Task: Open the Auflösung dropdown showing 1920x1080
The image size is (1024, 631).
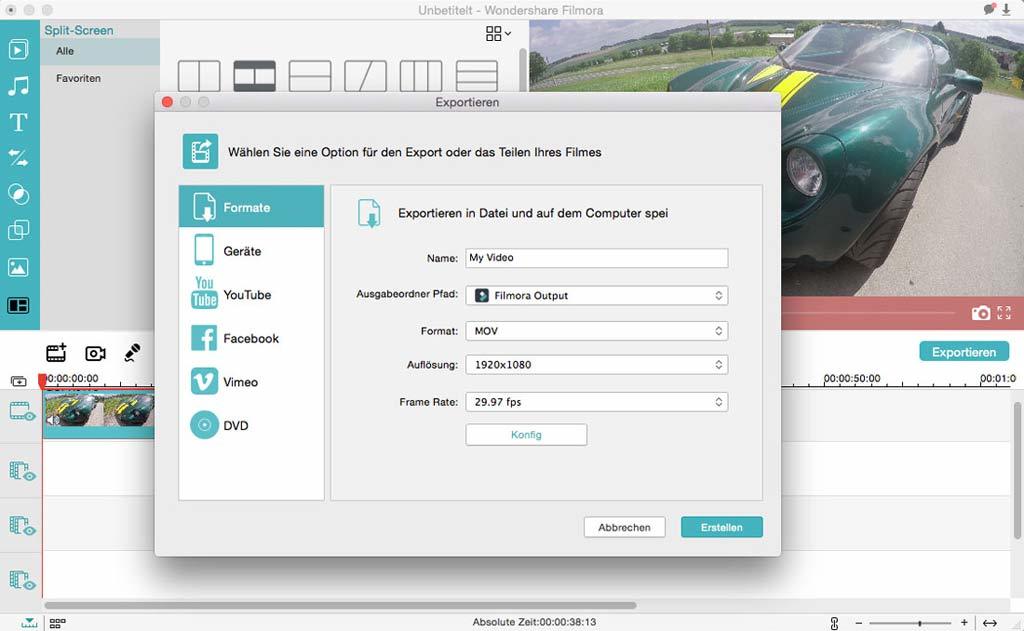Action: point(596,364)
